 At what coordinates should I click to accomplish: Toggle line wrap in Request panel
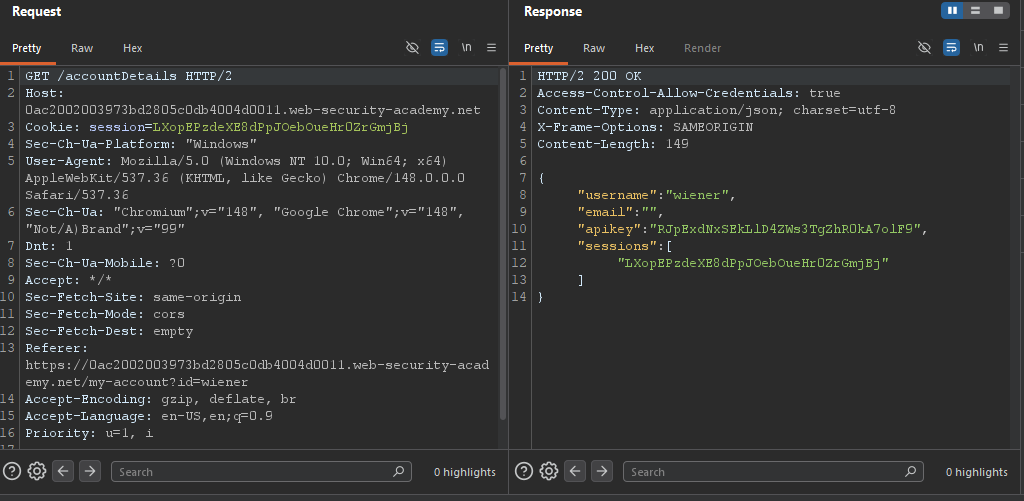tap(440, 48)
